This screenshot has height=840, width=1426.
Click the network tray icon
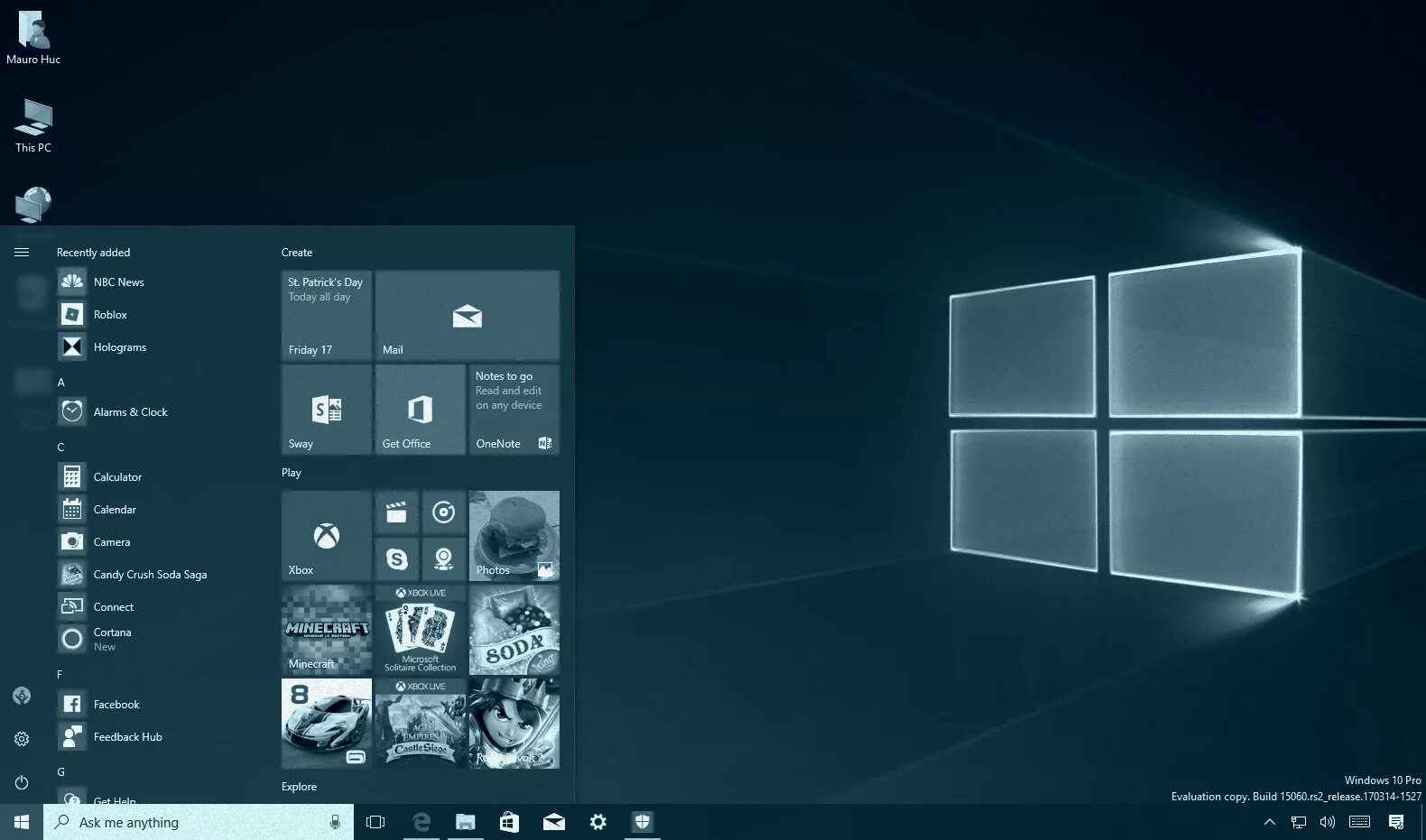tap(1299, 822)
